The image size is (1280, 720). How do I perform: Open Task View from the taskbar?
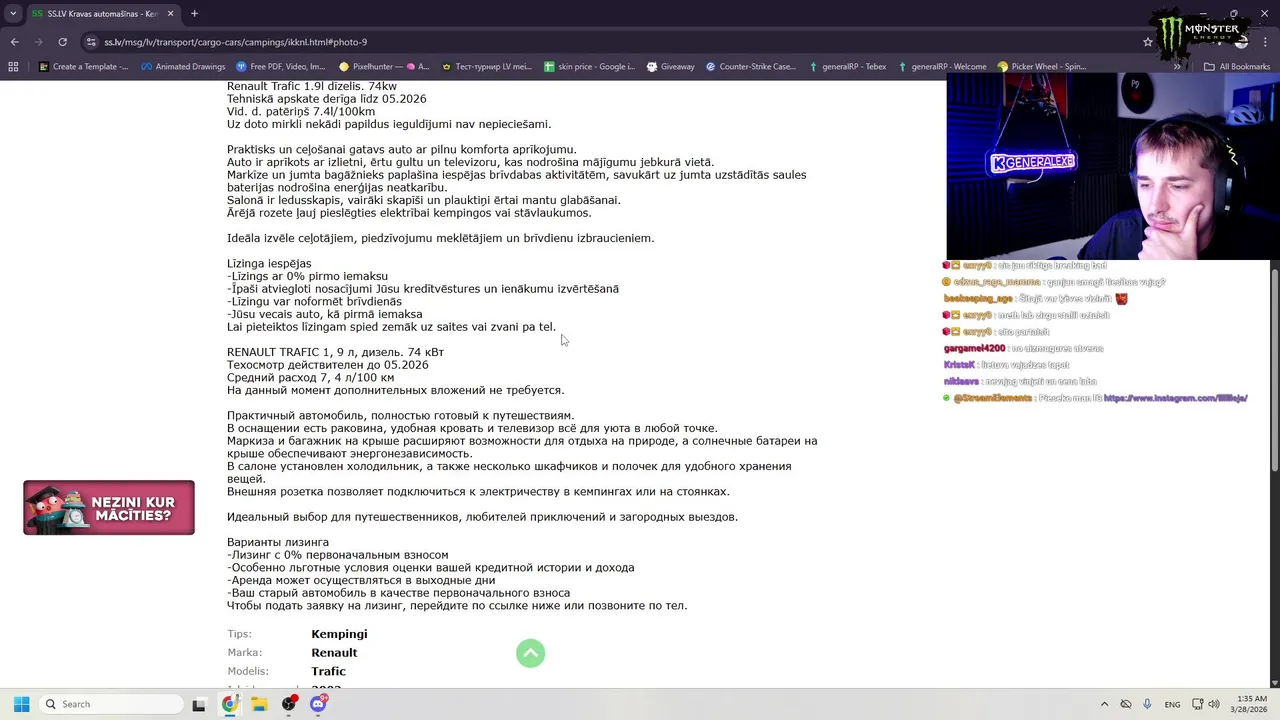coord(198,704)
